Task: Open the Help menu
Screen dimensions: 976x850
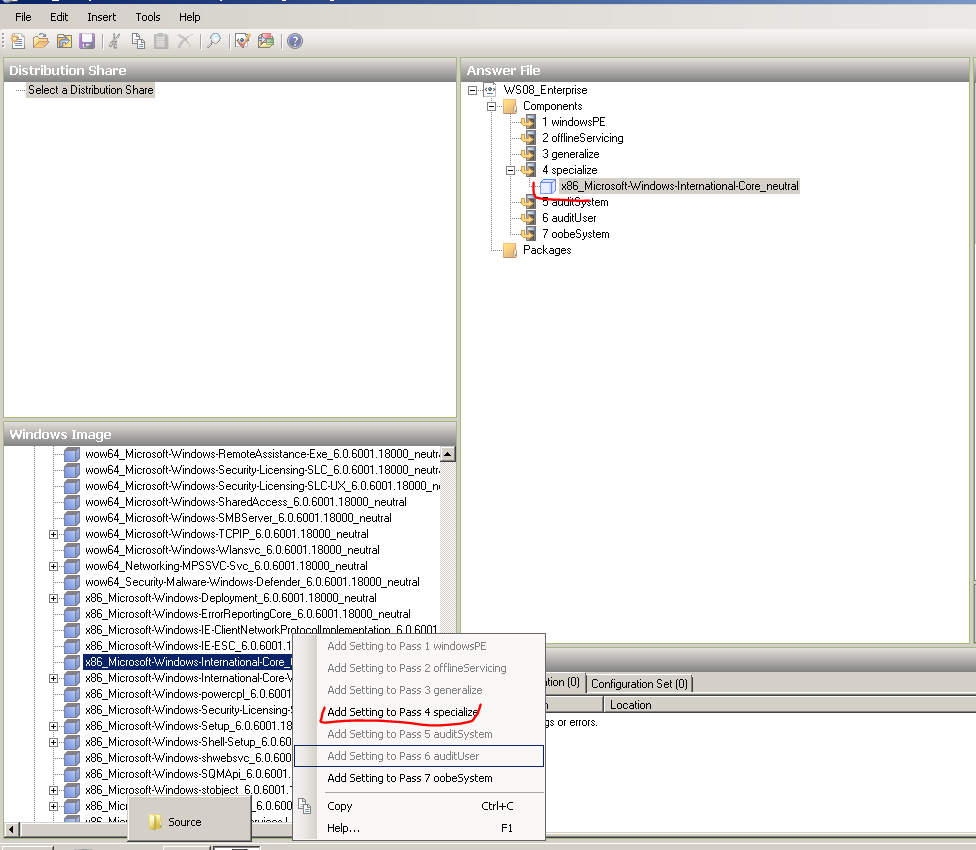Action: point(190,17)
